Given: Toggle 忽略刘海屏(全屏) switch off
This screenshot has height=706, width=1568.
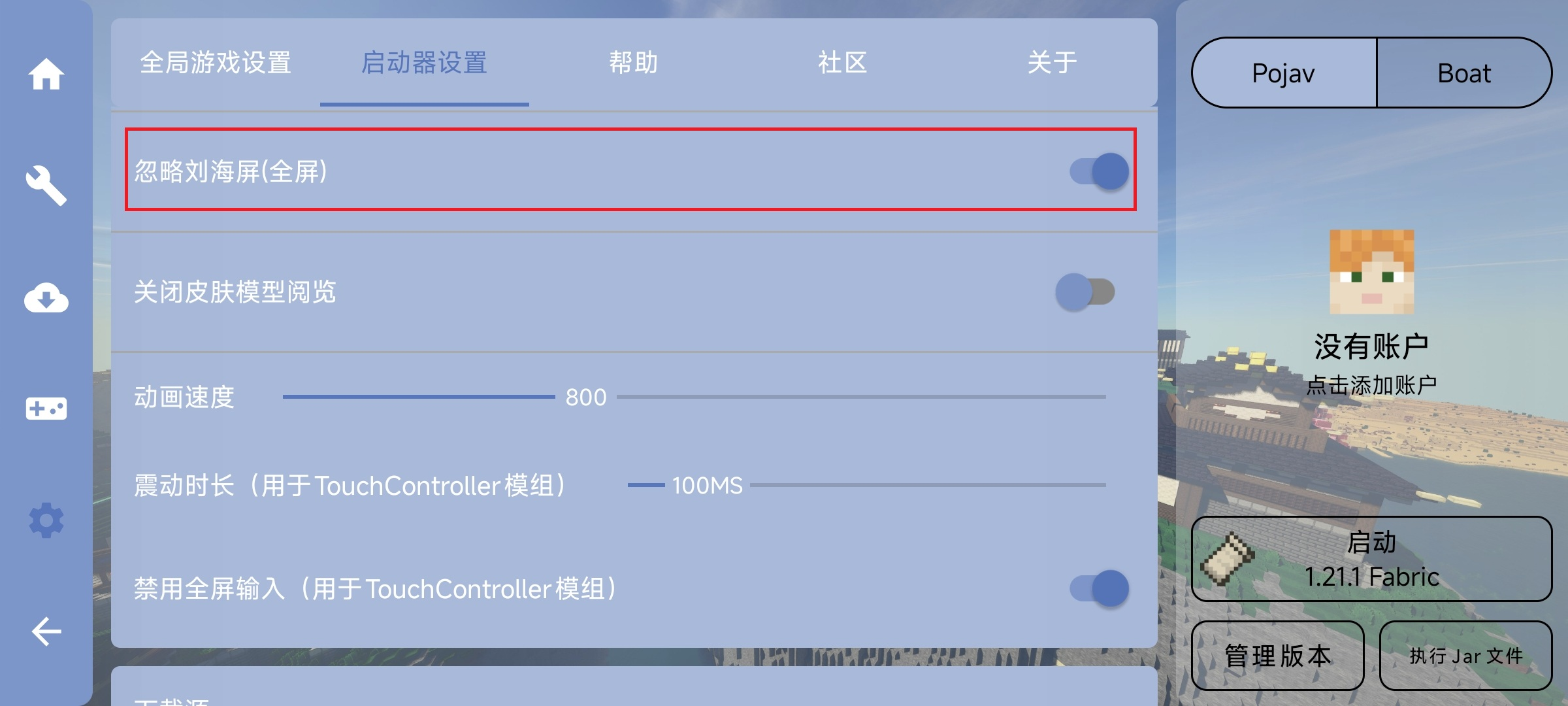Looking at the screenshot, I should [x=1099, y=171].
